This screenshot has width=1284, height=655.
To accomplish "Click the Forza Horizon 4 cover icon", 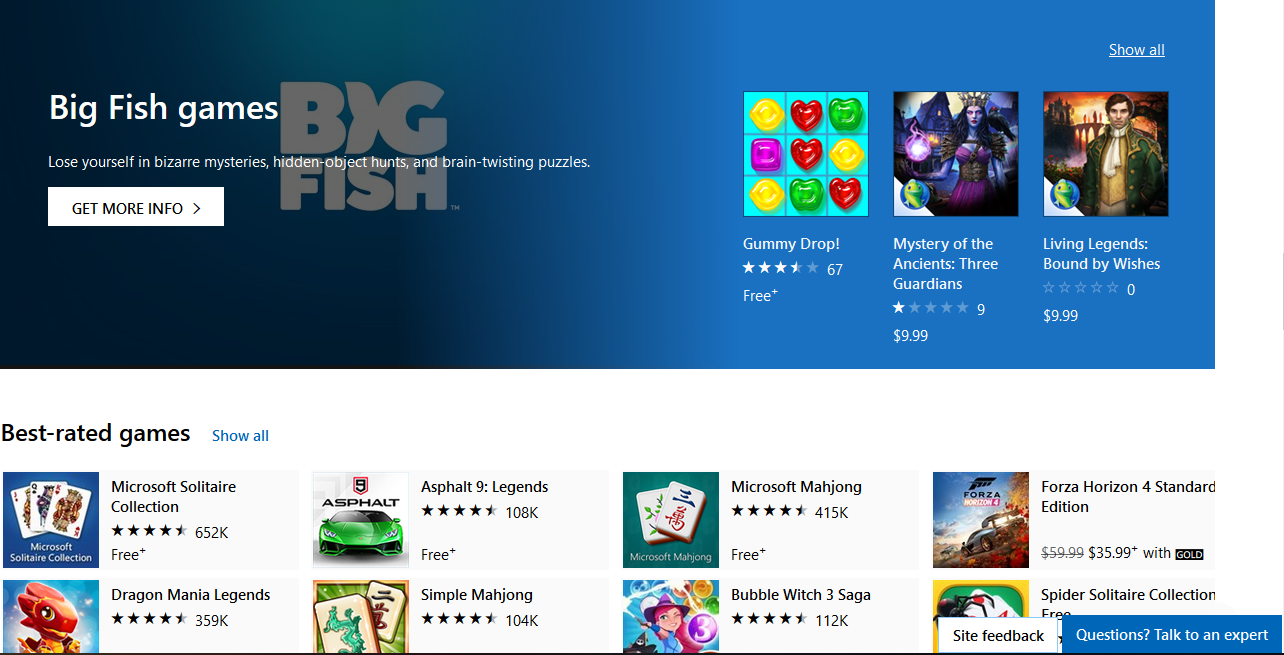I will [x=981, y=520].
